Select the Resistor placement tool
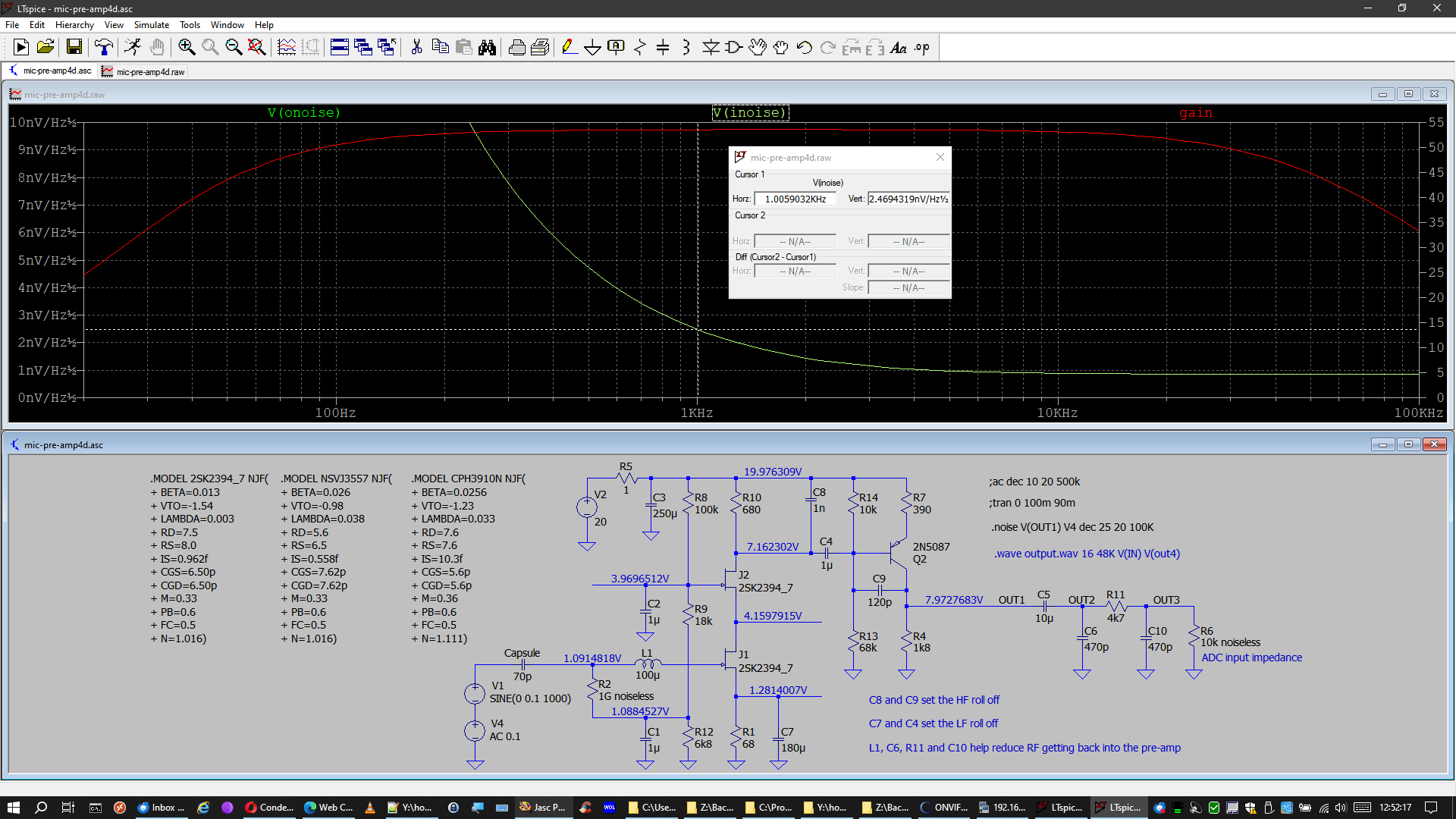The image size is (1456, 819). tap(640, 48)
